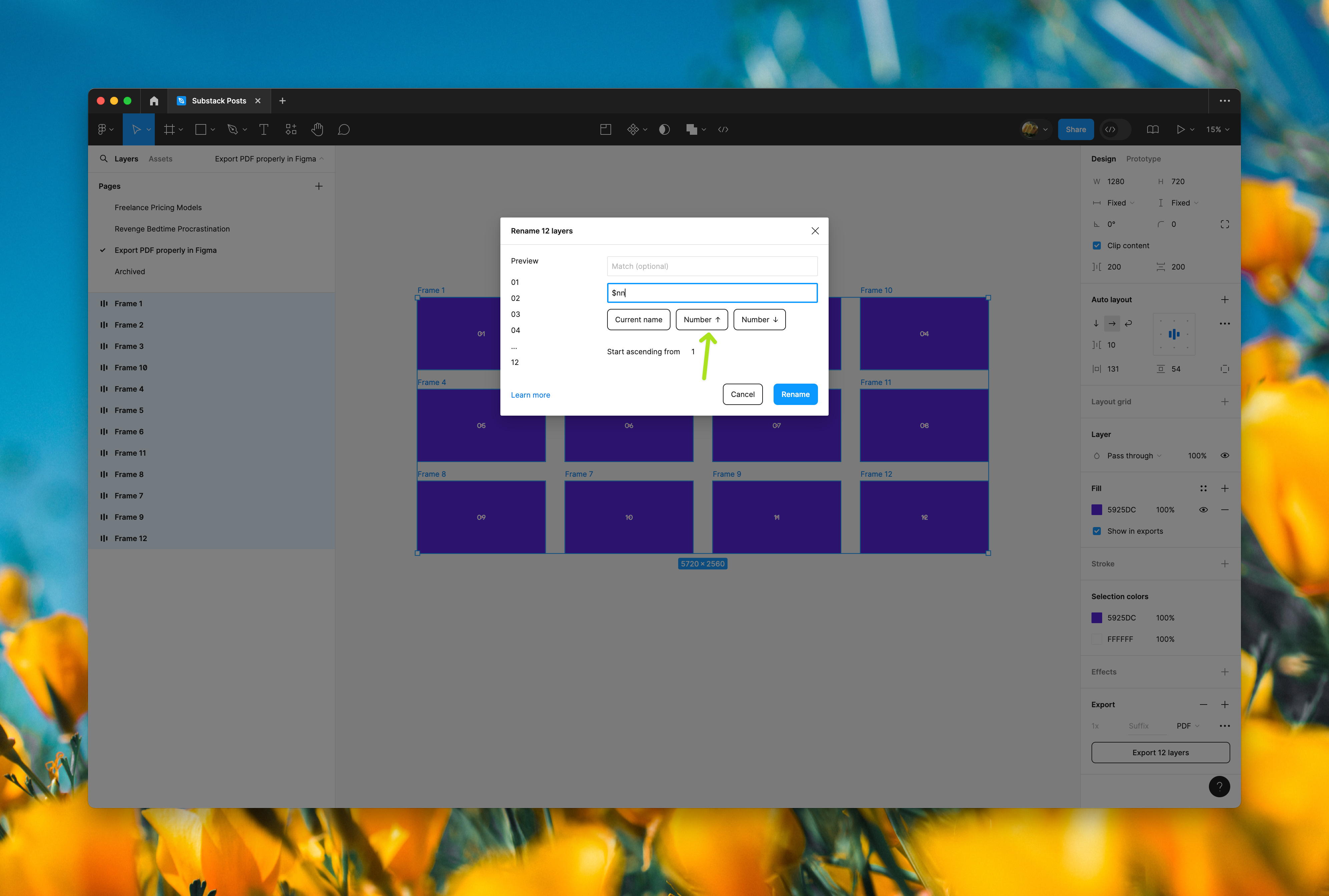Click FFFFFF swatch under Selection colors
Image resolution: width=1329 pixels, height=896 pixels.
(x=1096, y=639)
